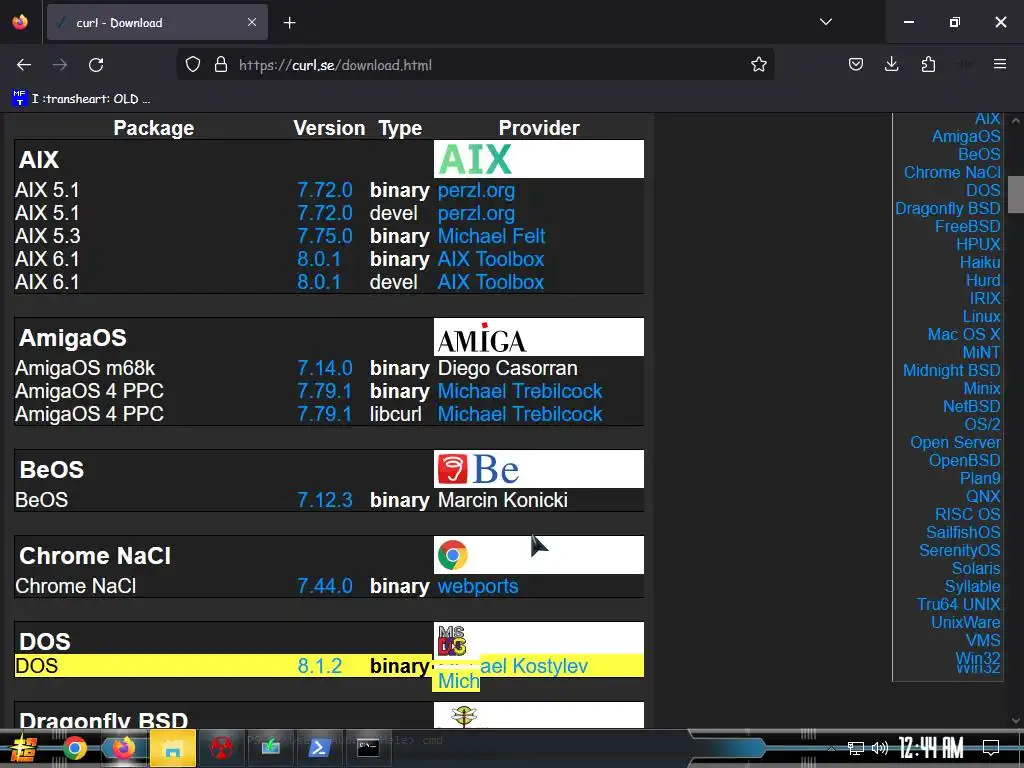
Task: Jump to RISC OS in the sidebar
Action: (967, 514)
